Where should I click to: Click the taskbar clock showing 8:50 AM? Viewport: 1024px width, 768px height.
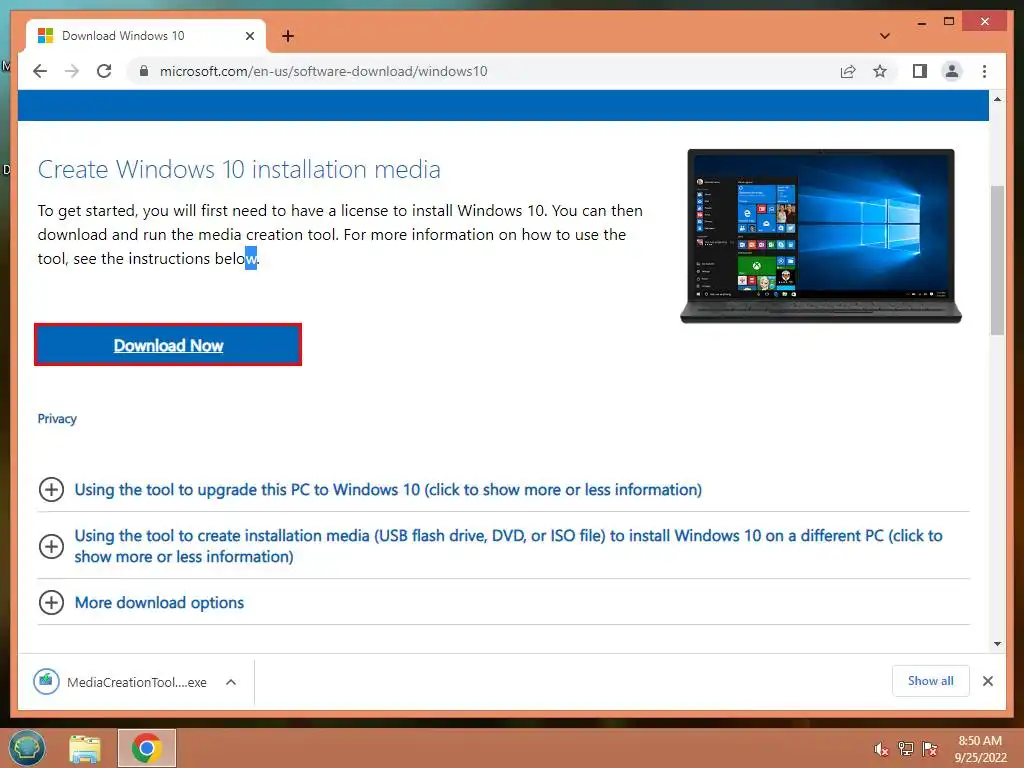[980, 749]
